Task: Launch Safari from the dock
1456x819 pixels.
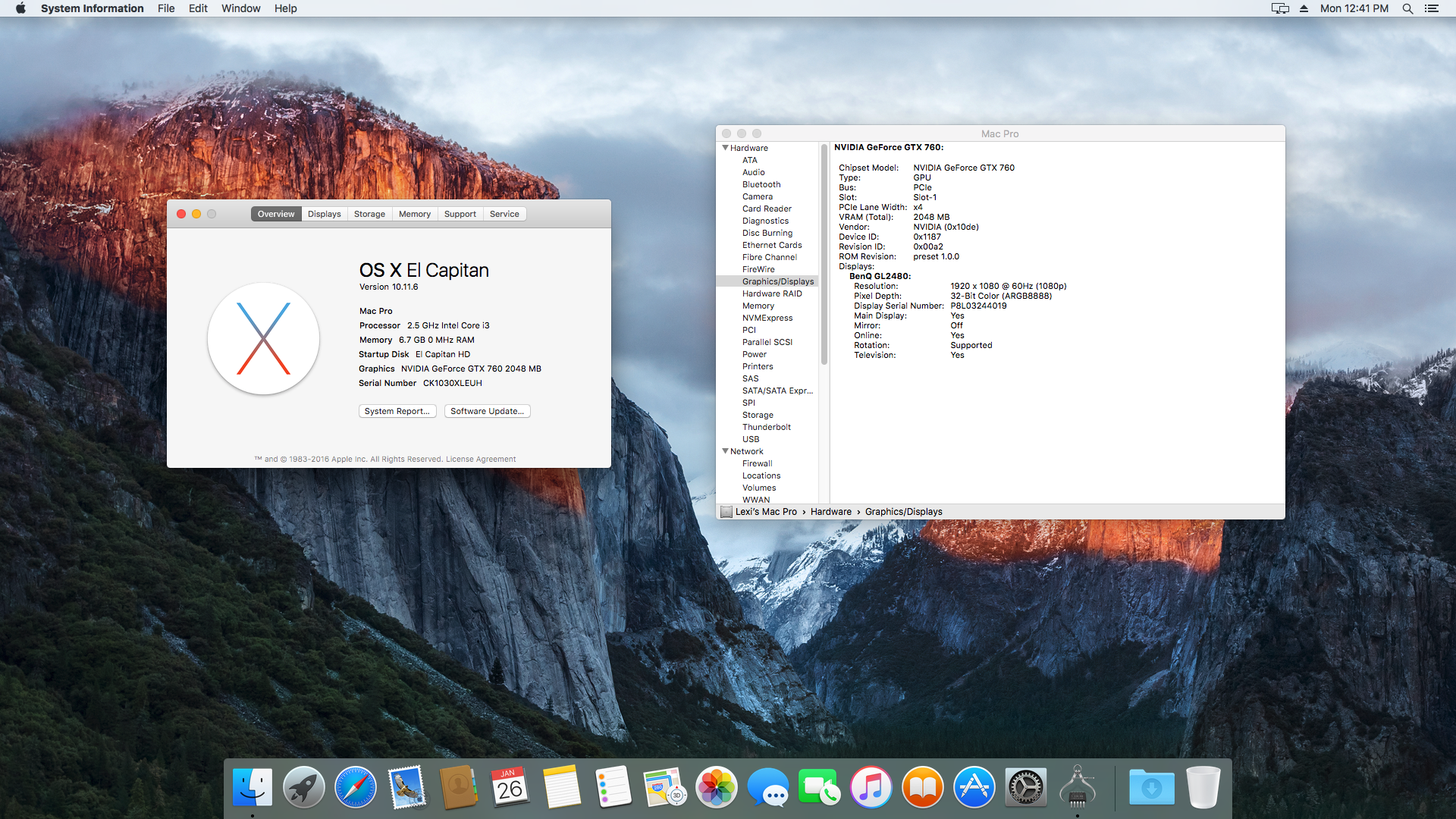Action: 355,787
